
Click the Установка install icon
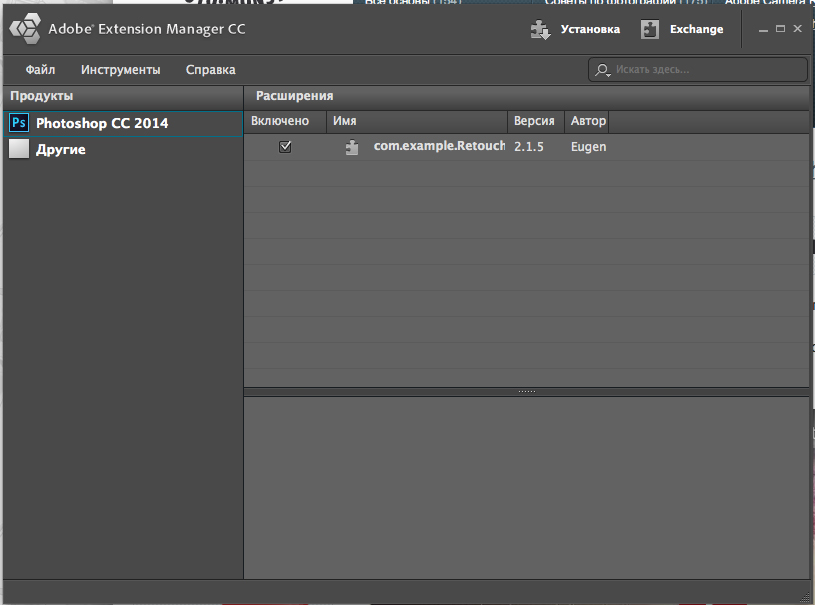[541, 30]
